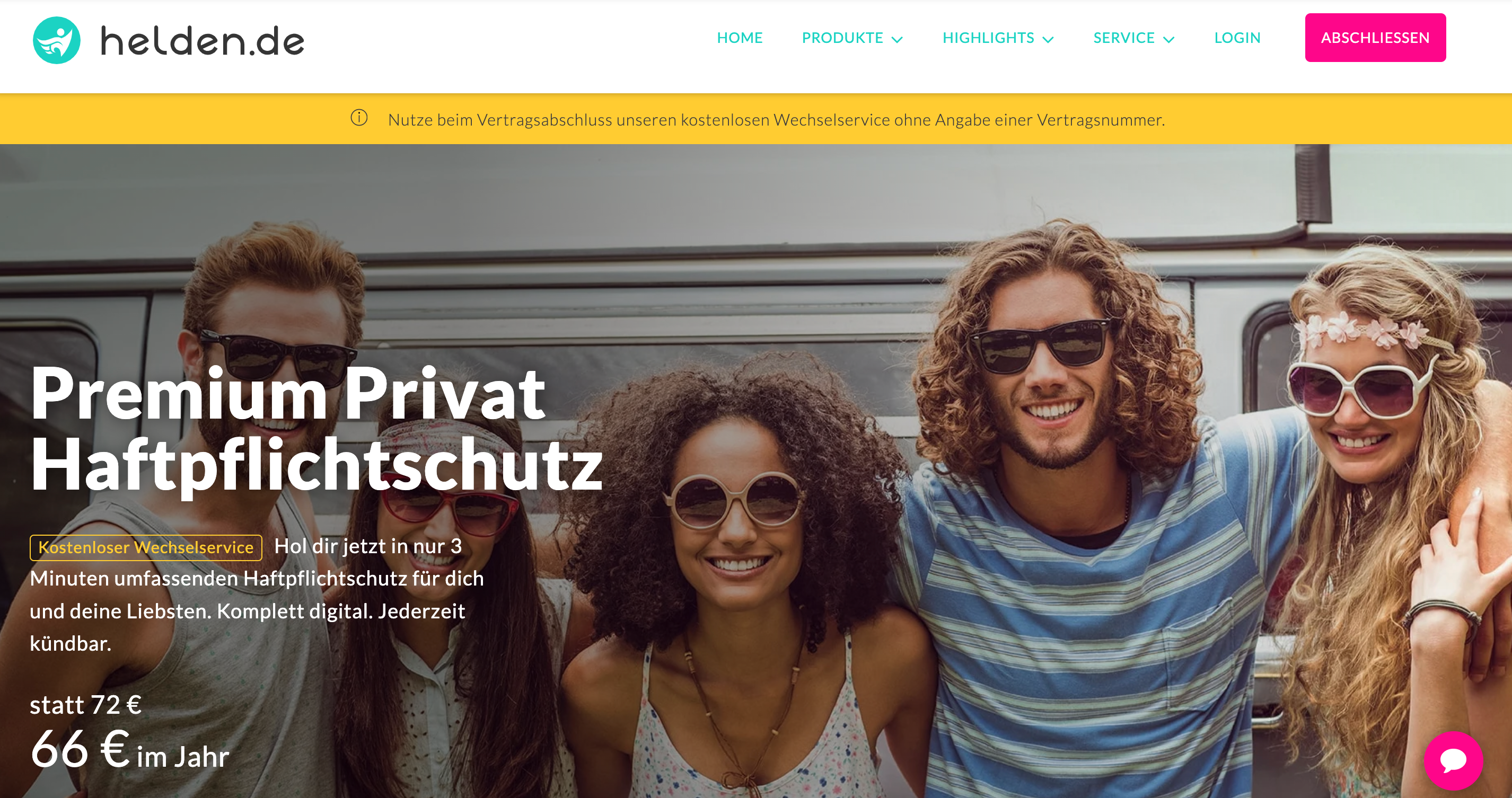This screenshot has width=1512, height=798.
Task: Click the teal helden.de hero logo icon
Action: click(x=56, y=40)
